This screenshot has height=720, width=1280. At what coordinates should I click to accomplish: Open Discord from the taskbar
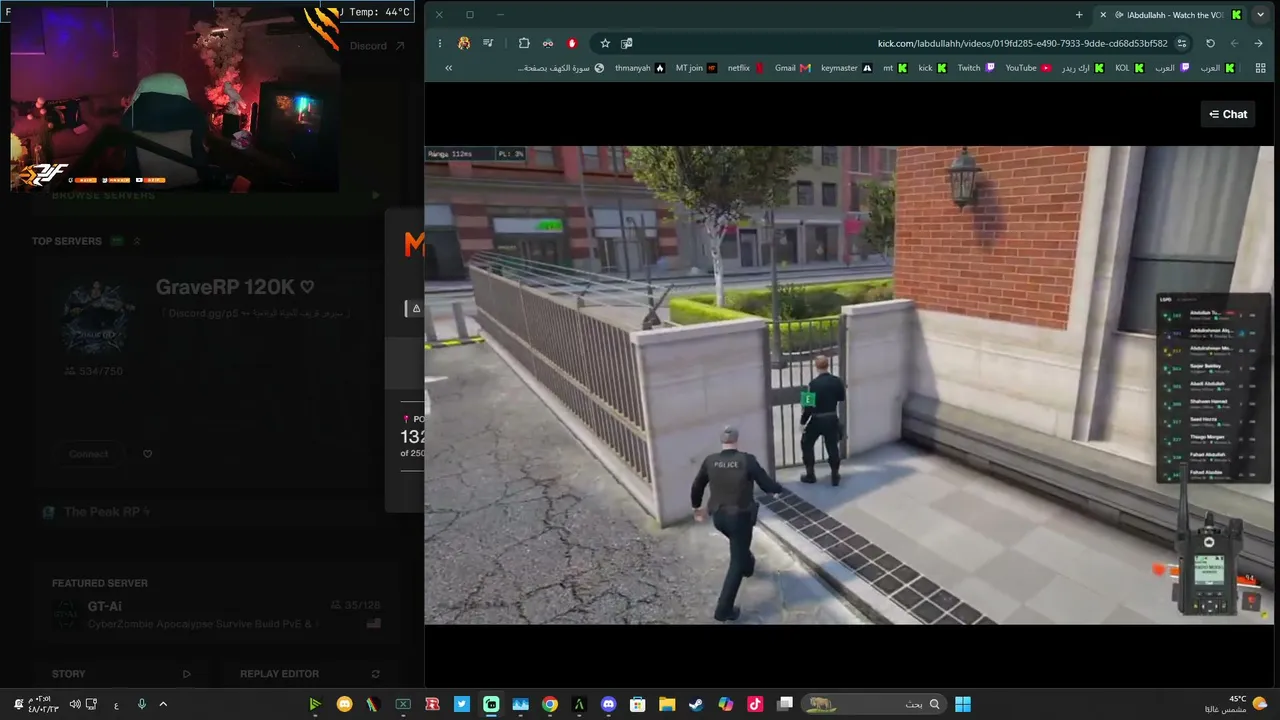609,704
